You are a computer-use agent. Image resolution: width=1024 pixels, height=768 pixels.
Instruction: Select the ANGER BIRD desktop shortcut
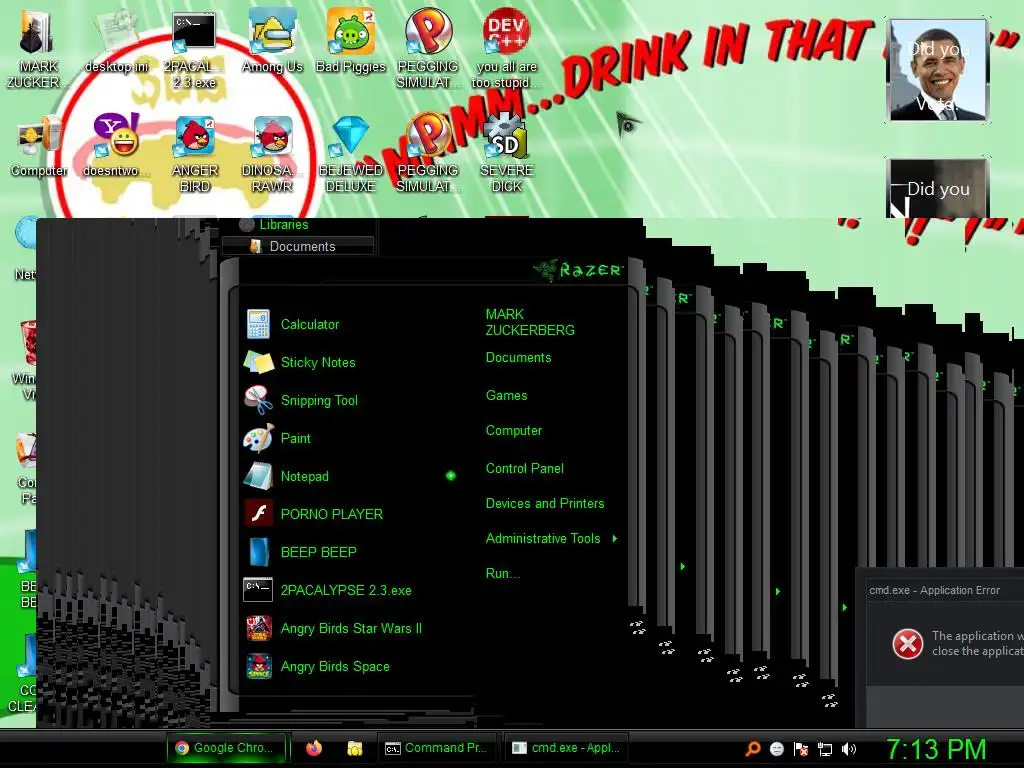click(x=194, y=154)
